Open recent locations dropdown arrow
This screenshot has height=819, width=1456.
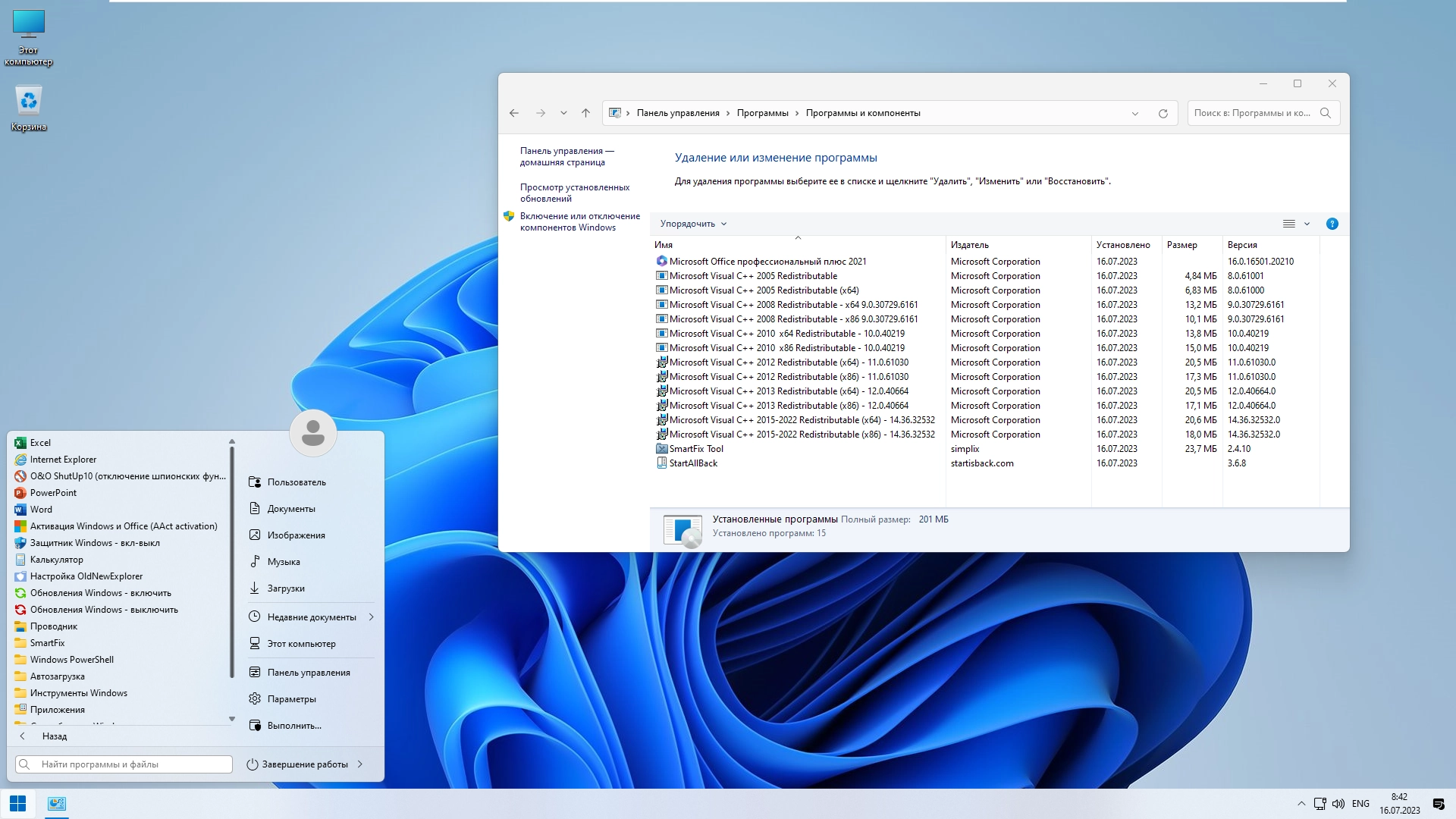tap(563, 113)
